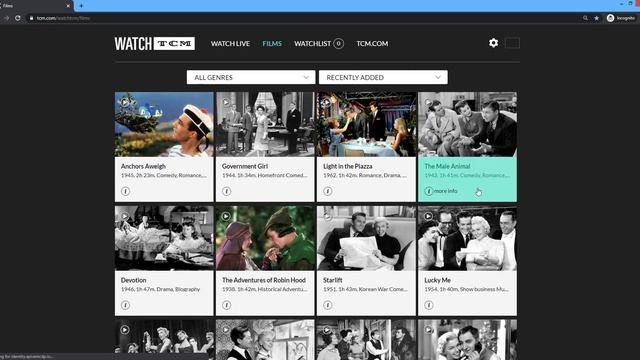Click the dark box beside settings gear
The image size is (640, 360).
click(512, 43)
